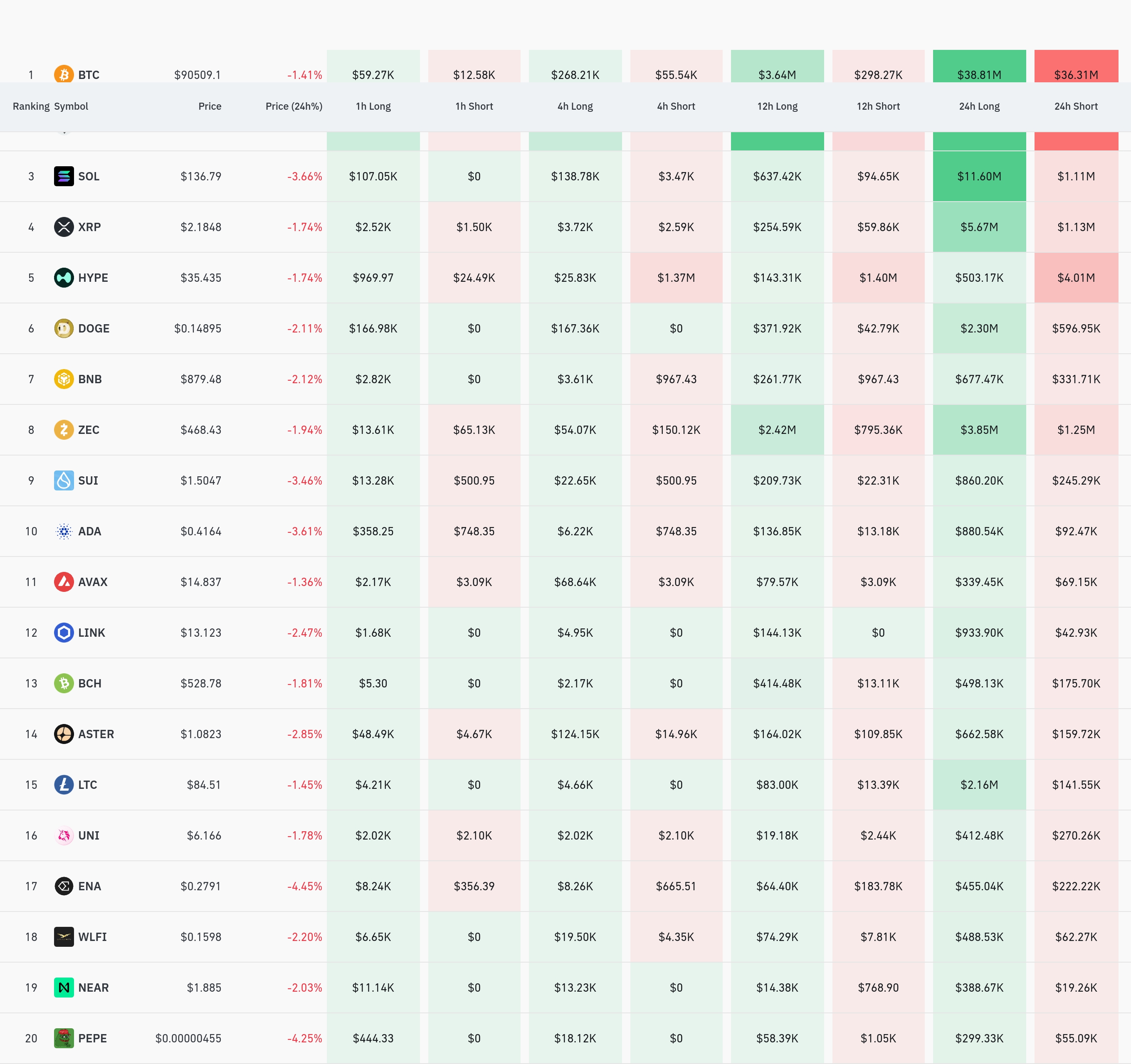Sort by Price (24h%) column header
The width and height of the screenshot is (1131, 1064).
coord(294,106)
